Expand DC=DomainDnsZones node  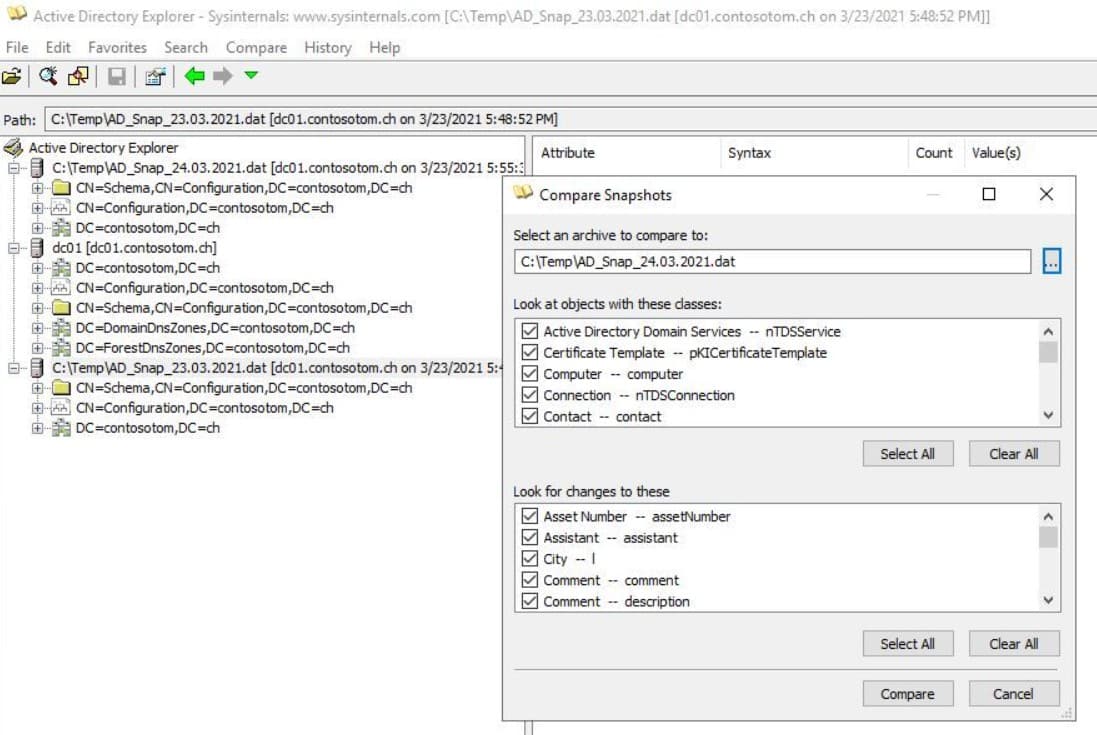click(37, 328)
